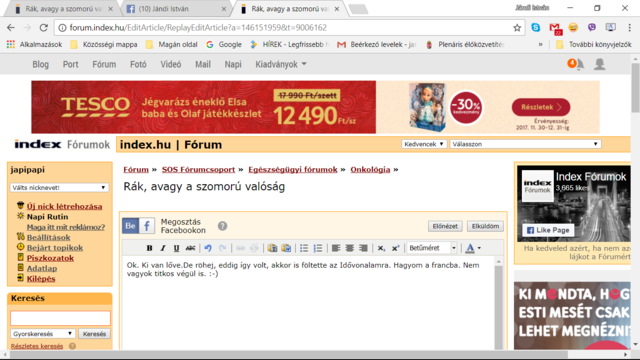Click inside message text editor area

(309, 303)
